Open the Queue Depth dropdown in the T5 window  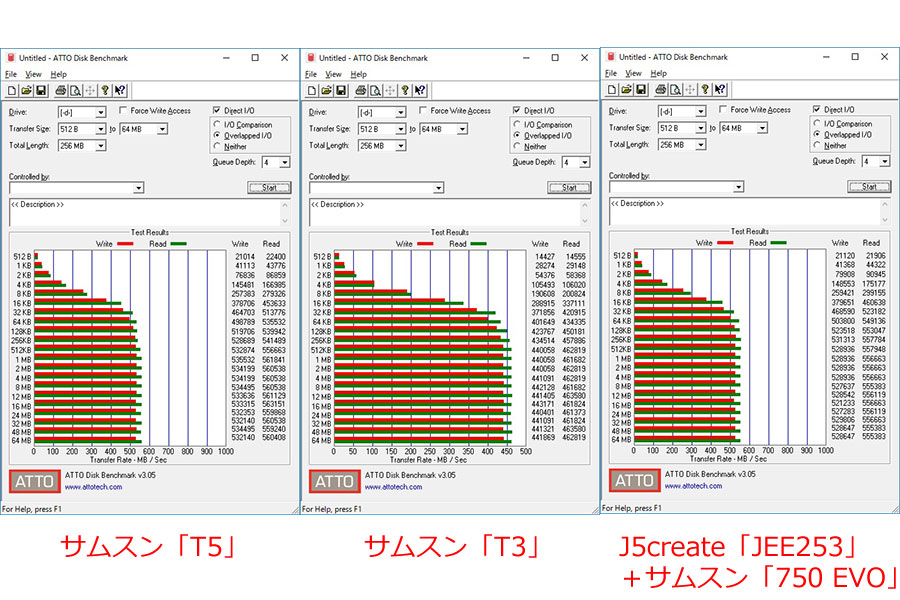(x=285, y=162)
